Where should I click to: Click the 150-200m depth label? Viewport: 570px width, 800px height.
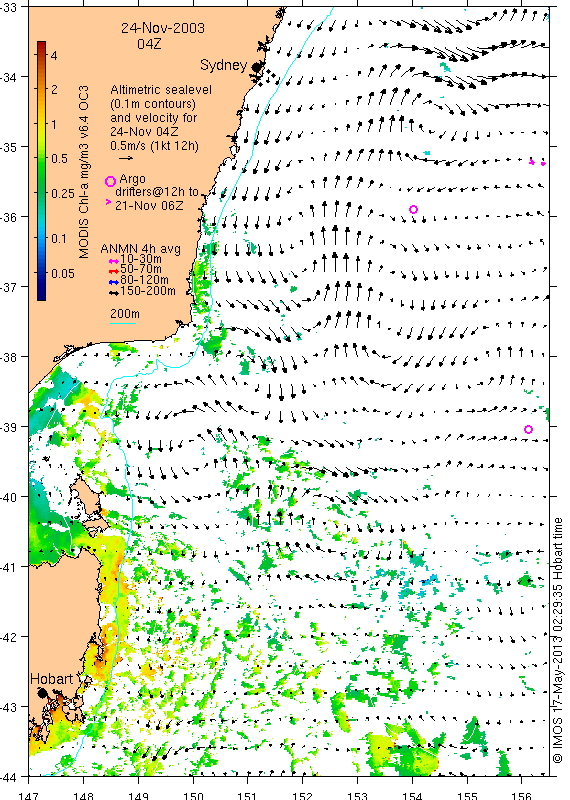click(148, 291)
